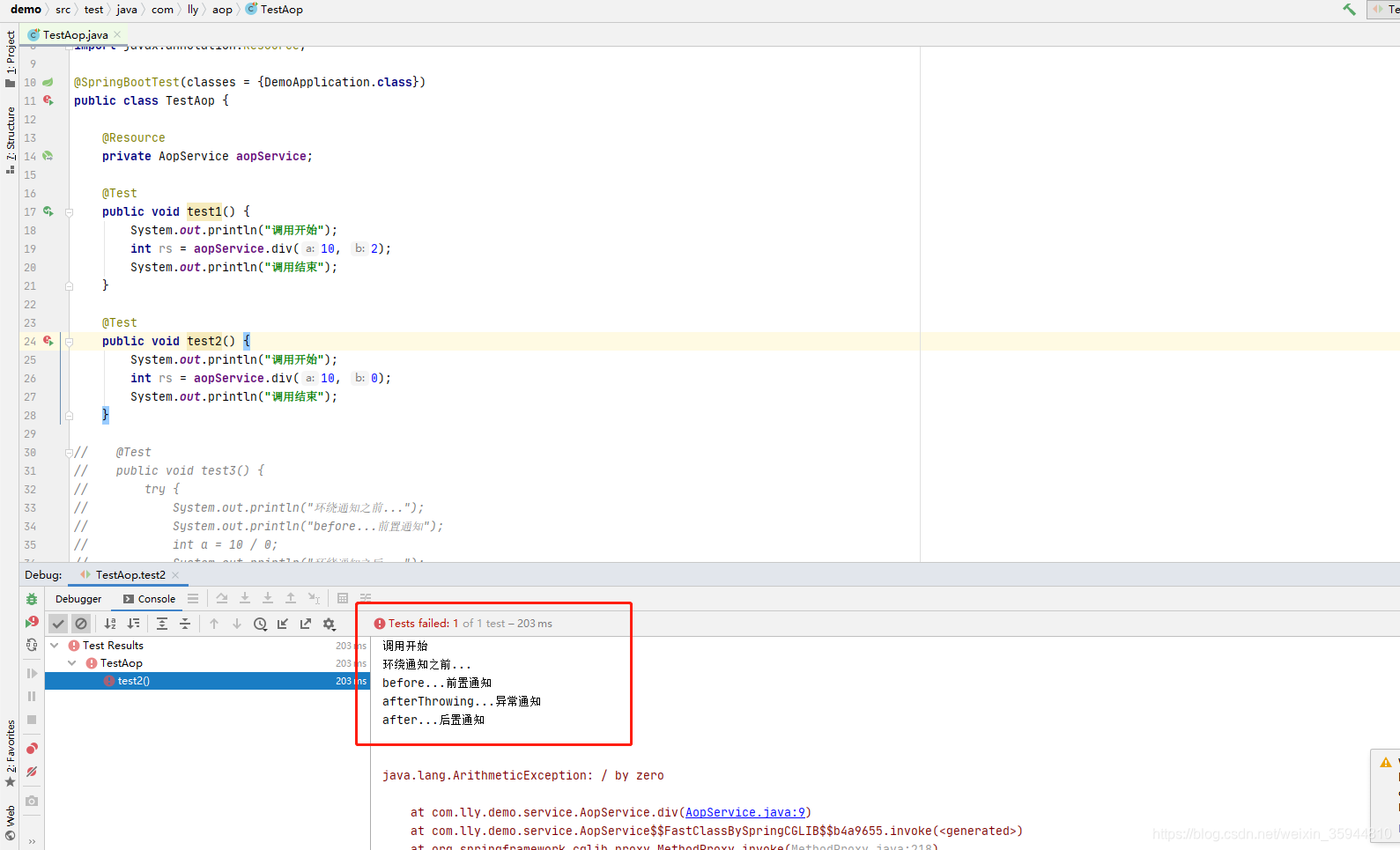
Task: Switch to the Console tab
Action: [x=149, y=599]
